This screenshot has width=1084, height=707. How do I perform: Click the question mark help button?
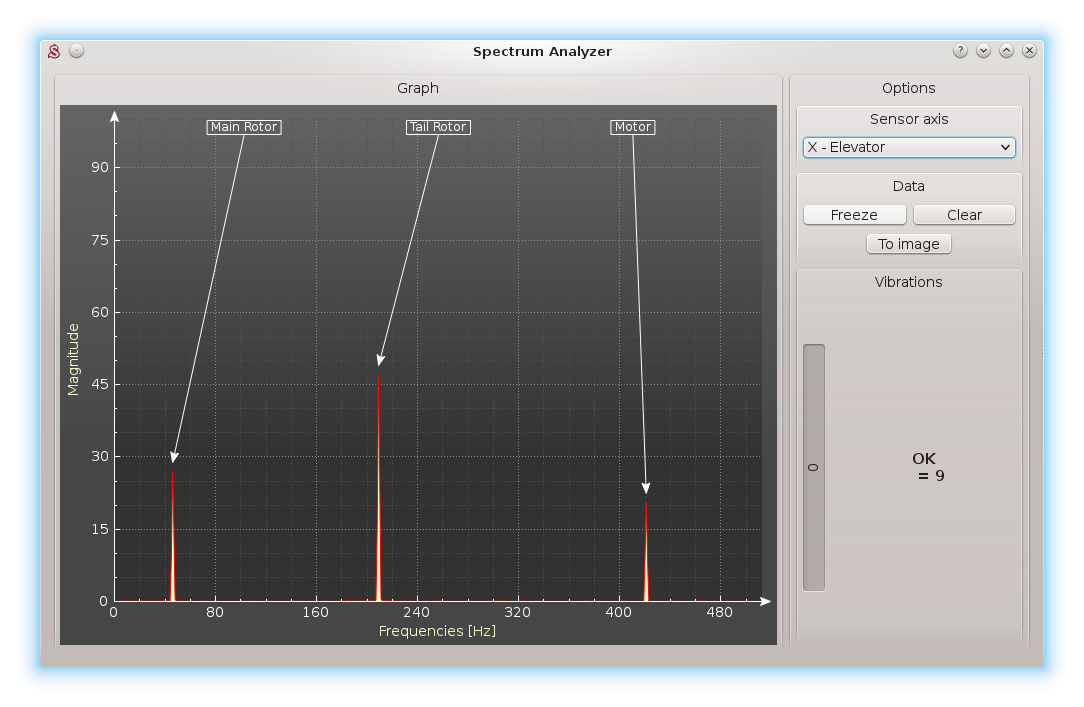[960, 51]
